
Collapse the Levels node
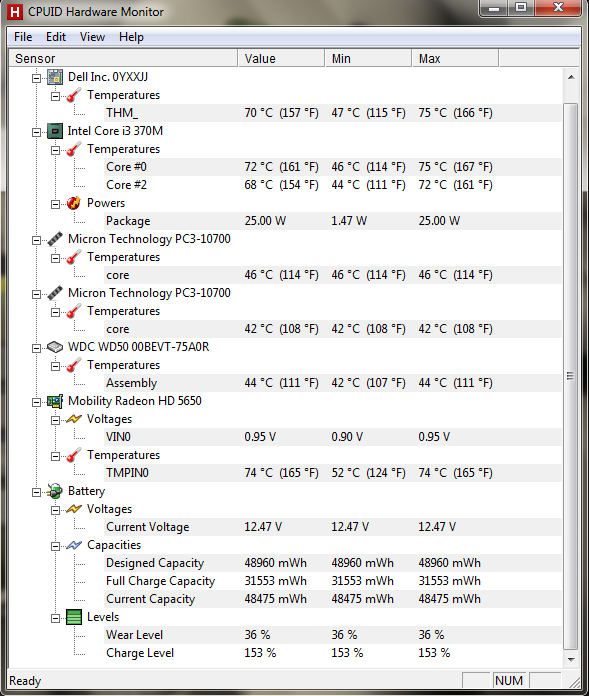click(55, 618)
